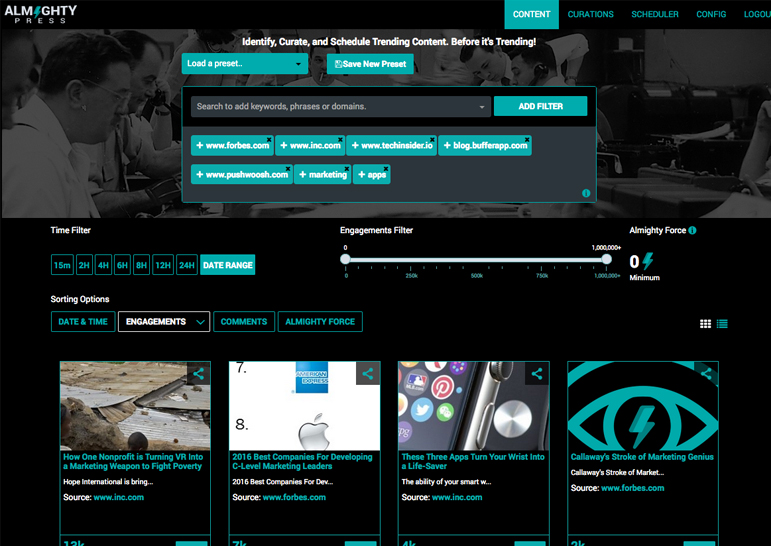Share the Callaway's Stroke article
The width and height of the screenshot is (771, 546).
click(x=706, y=374)
